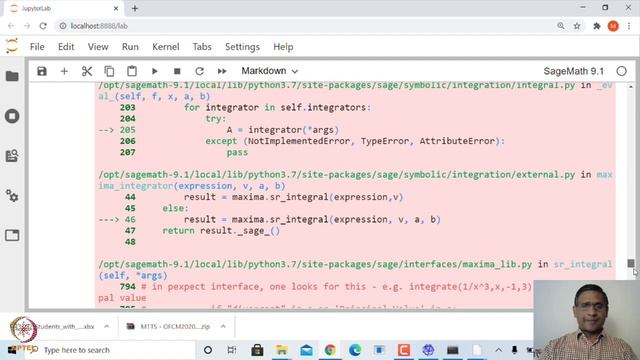Screen dimensions: 640x360
Task: Open the Camtasia icon on the taskbar
Action: pos(404,350)
